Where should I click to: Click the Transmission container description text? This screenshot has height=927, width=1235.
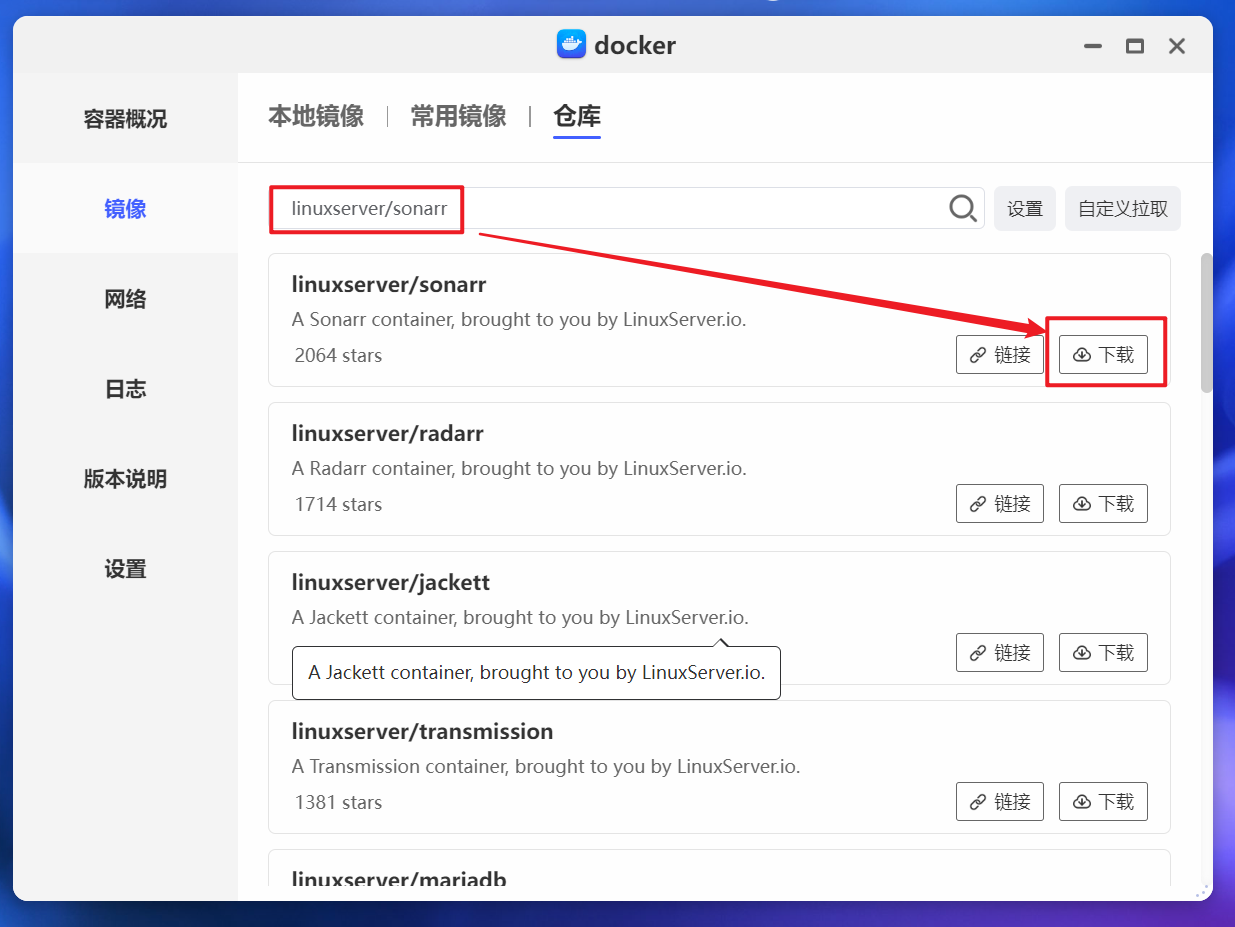coord(546,767)
